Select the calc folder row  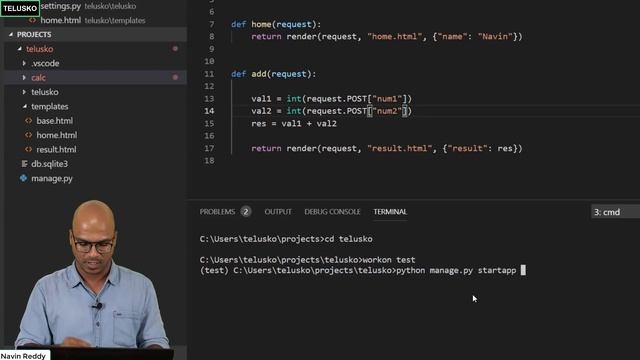[96, 78]
